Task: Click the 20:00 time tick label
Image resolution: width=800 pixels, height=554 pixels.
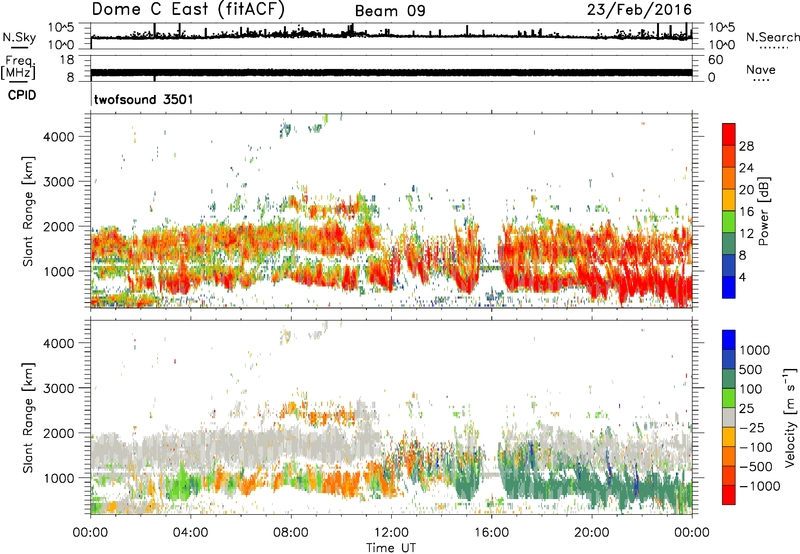Action: (591, 533)
